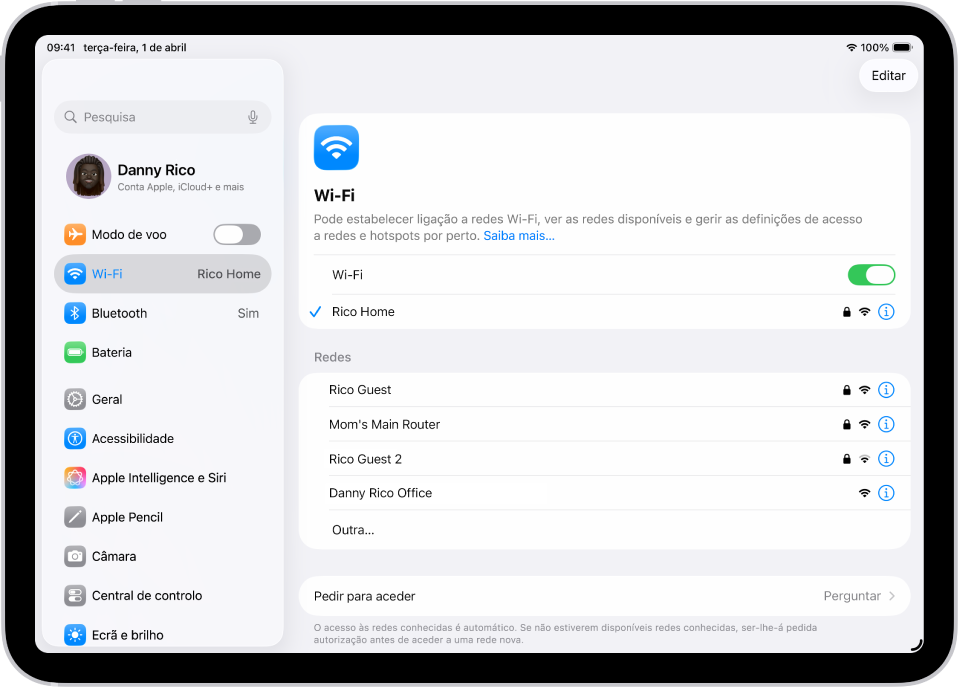Tap Outra... to join another network
Image resolution: width=960 pixels, height=692 pixels.
coord(604,530)
